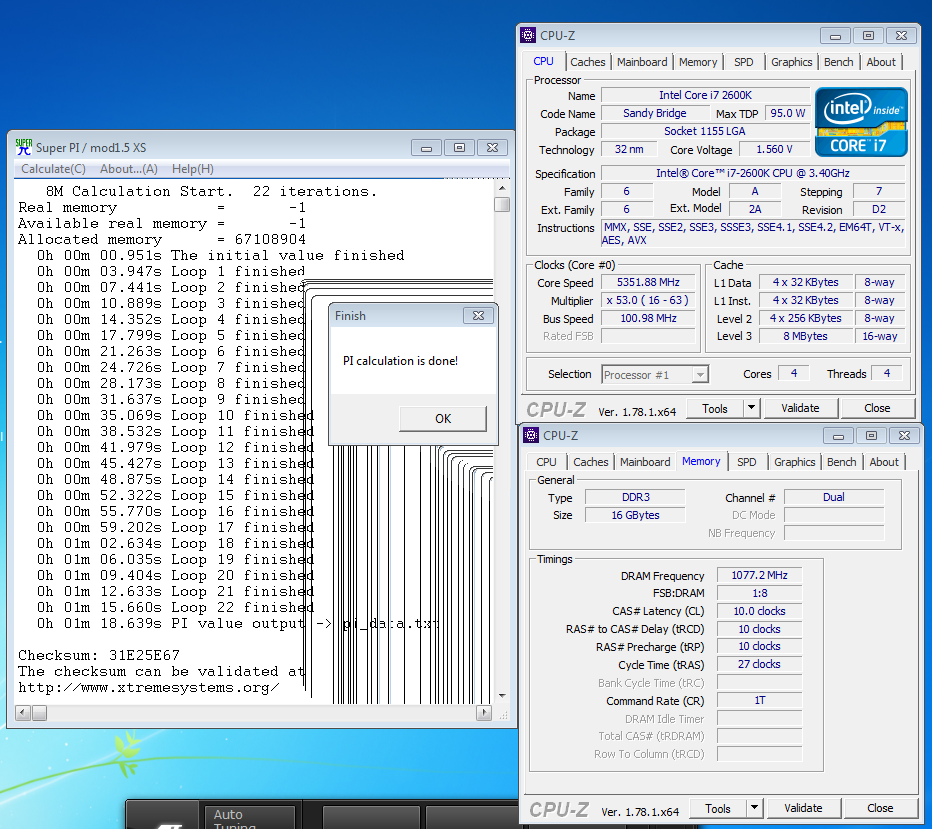
Task: Maximize the Super PI window
Action: 459,148
